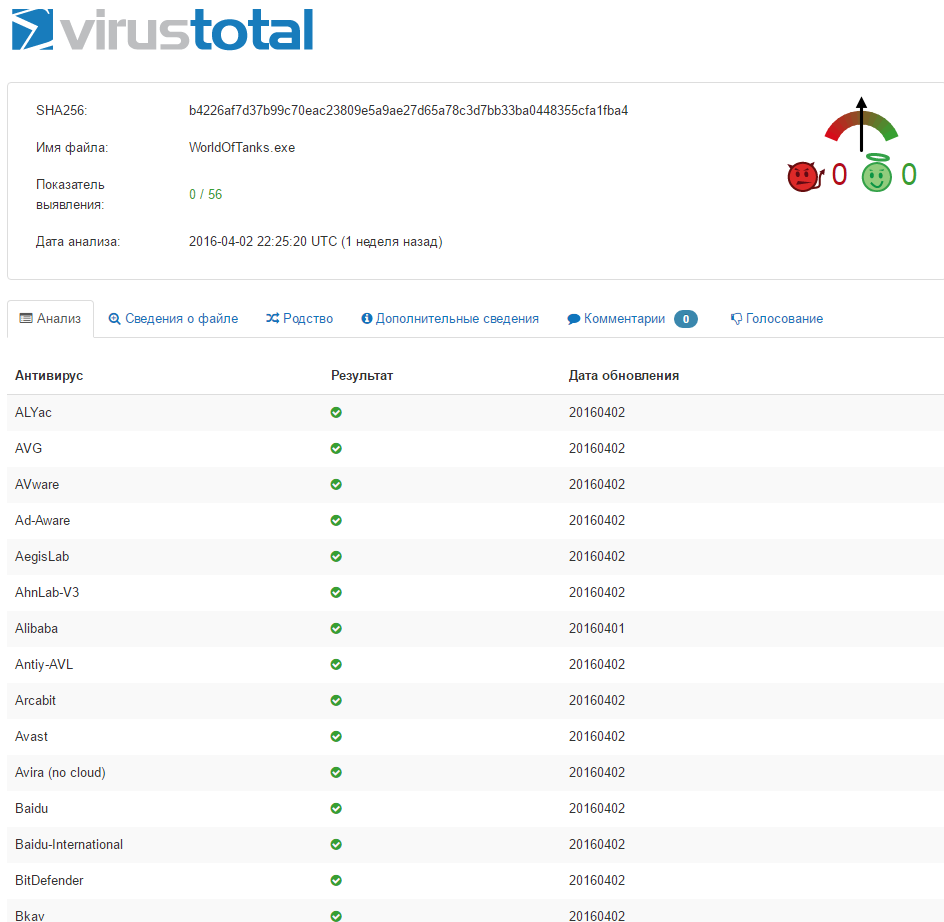Click the Антивирус column header
Viewport: 944px width, 922px height.
click(x=49, y=376)
